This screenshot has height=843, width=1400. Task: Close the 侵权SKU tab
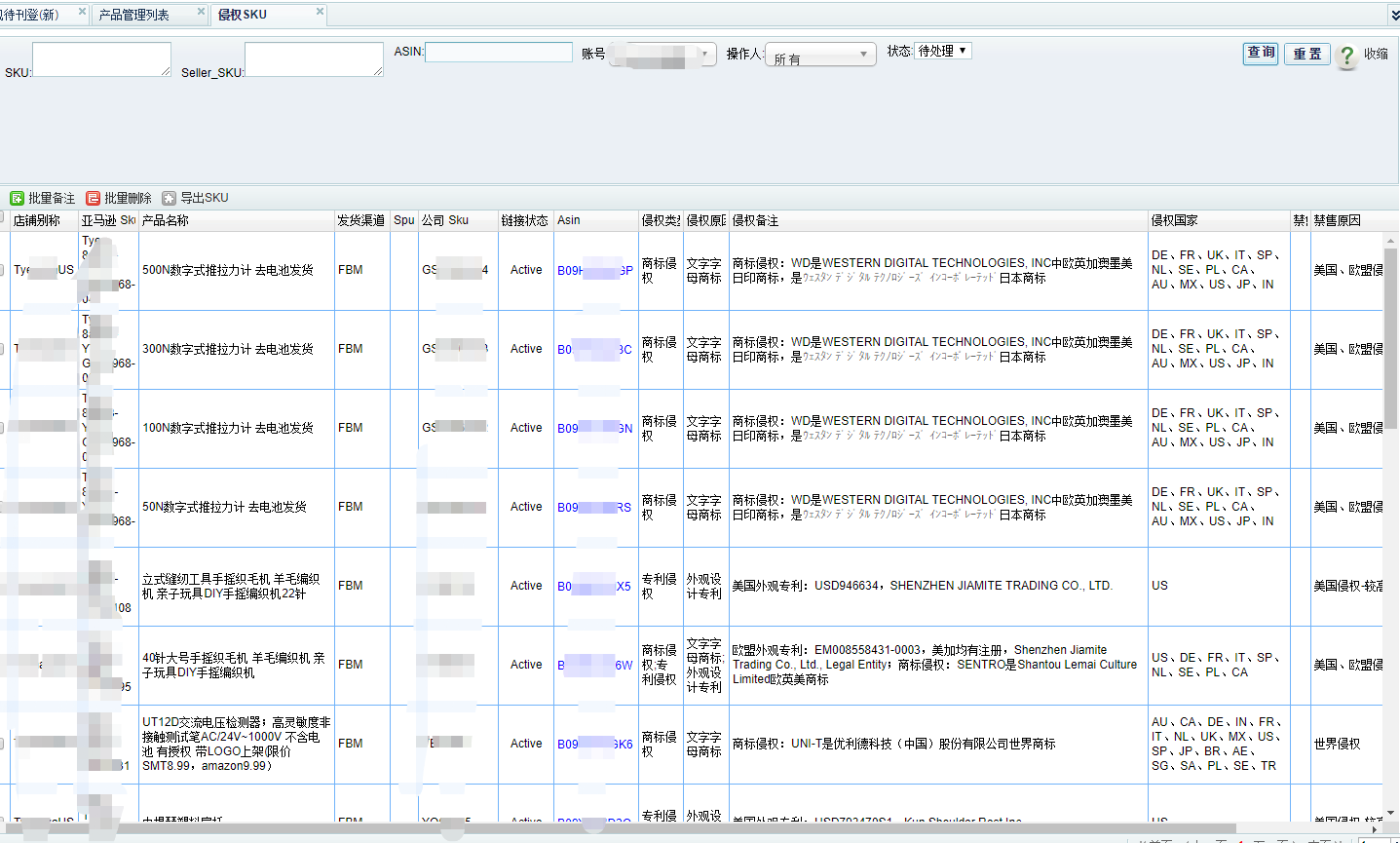tap(320, 12)
